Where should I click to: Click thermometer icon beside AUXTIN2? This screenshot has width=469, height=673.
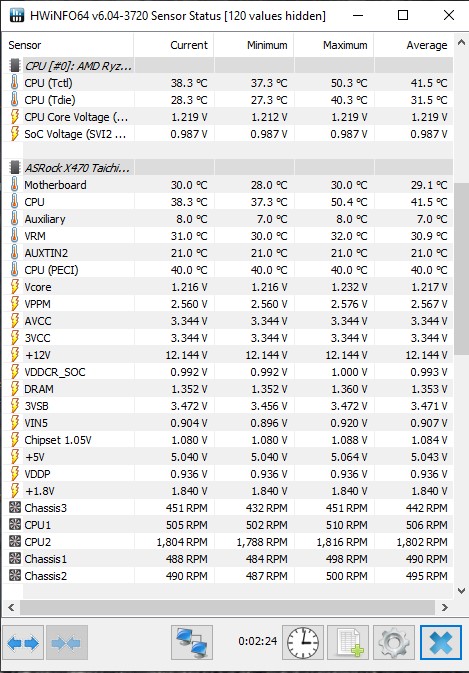point(15,253)
